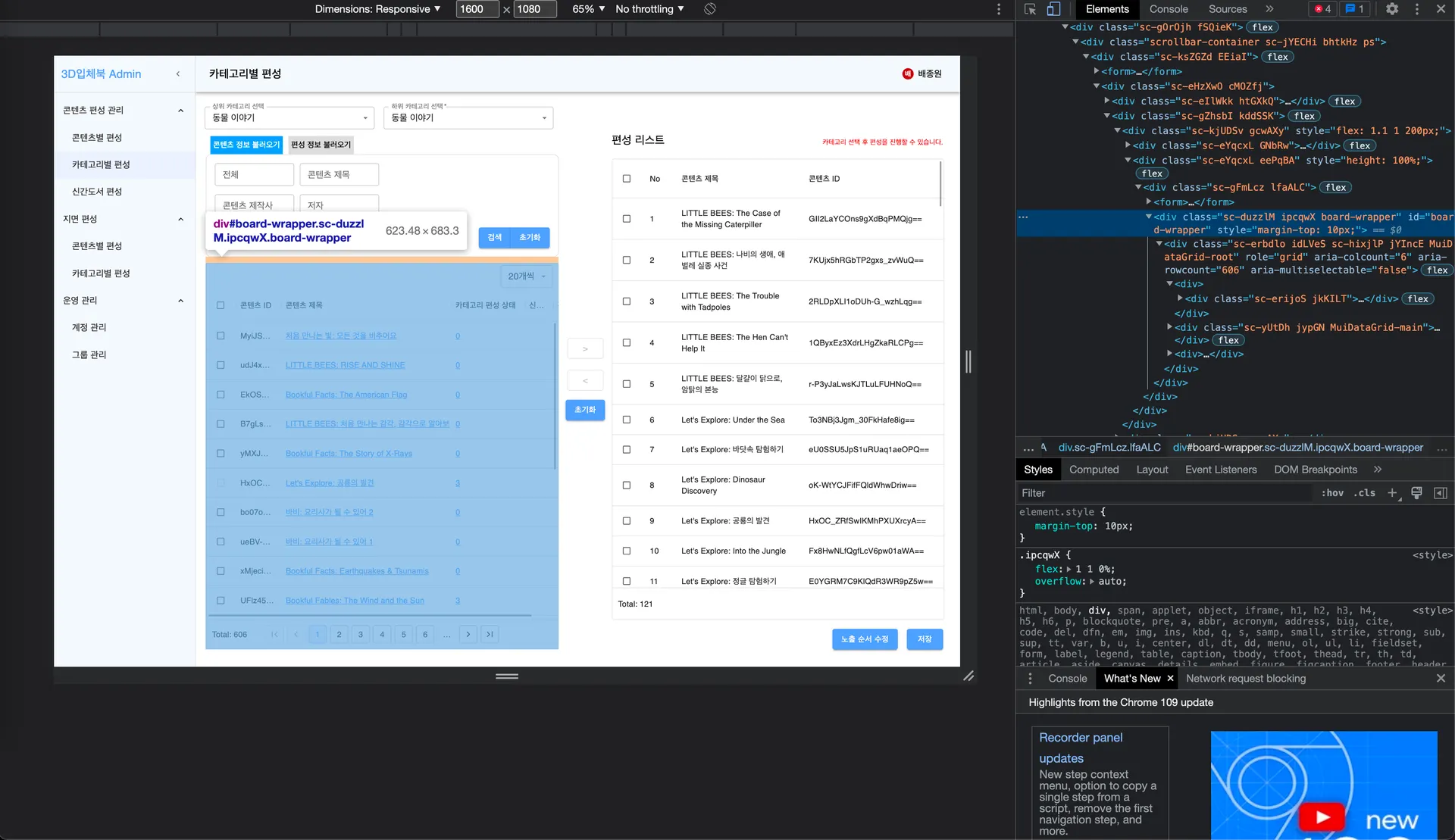Screen dimensions: 1455x840
Task: Switch to the Computed tab
Action: [1094, 470]
